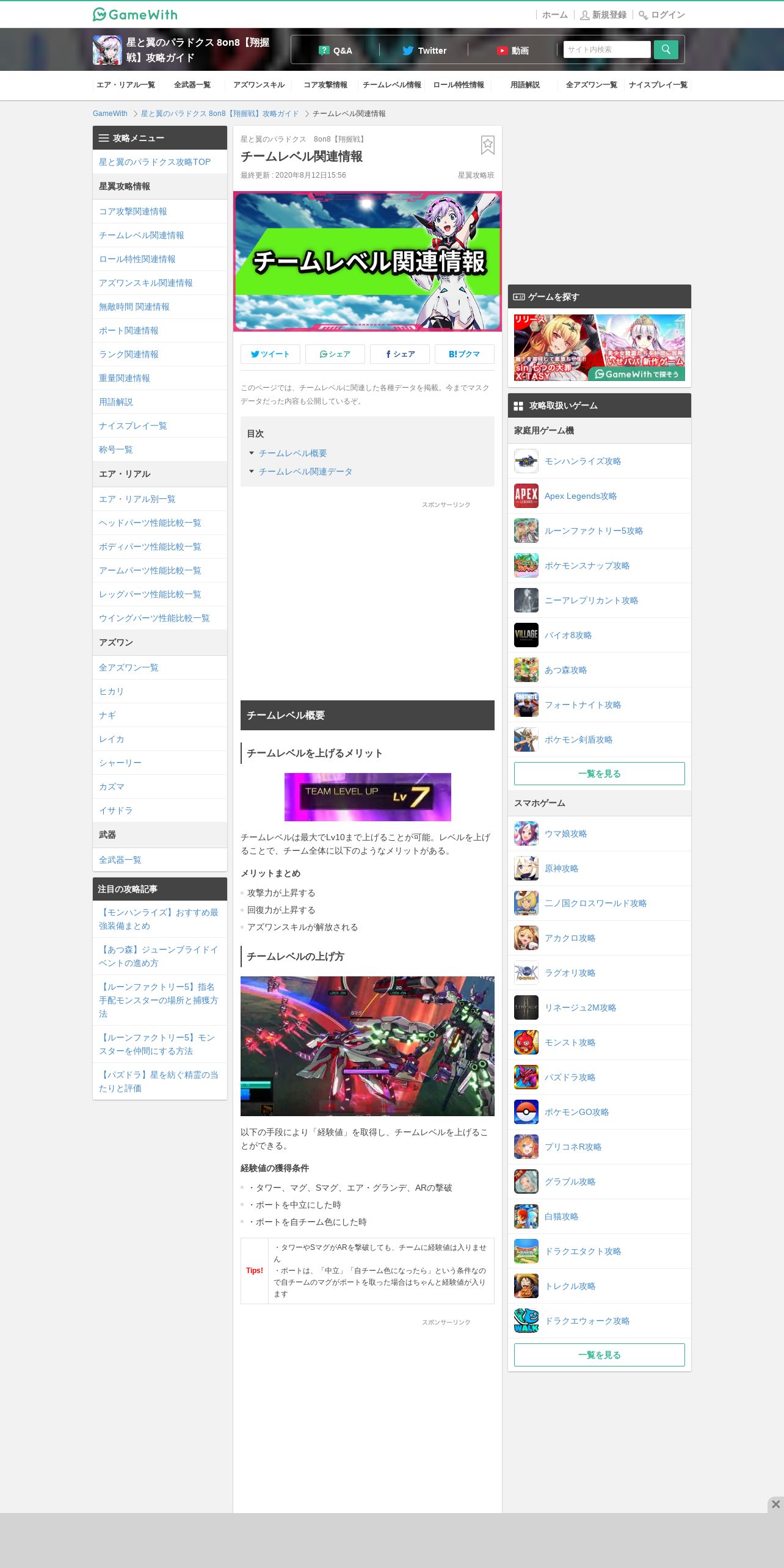
Task: Expand チームレベル関連データ in table of contents
Action: tap(305, 471)
